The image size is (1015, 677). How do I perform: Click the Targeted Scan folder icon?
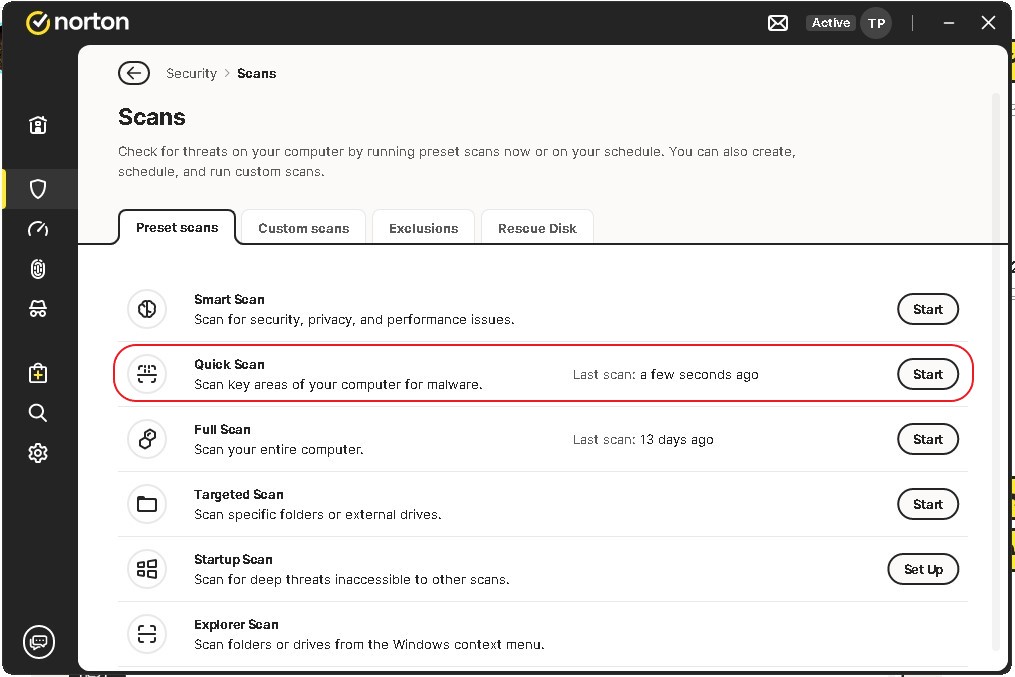pos(147,504)
